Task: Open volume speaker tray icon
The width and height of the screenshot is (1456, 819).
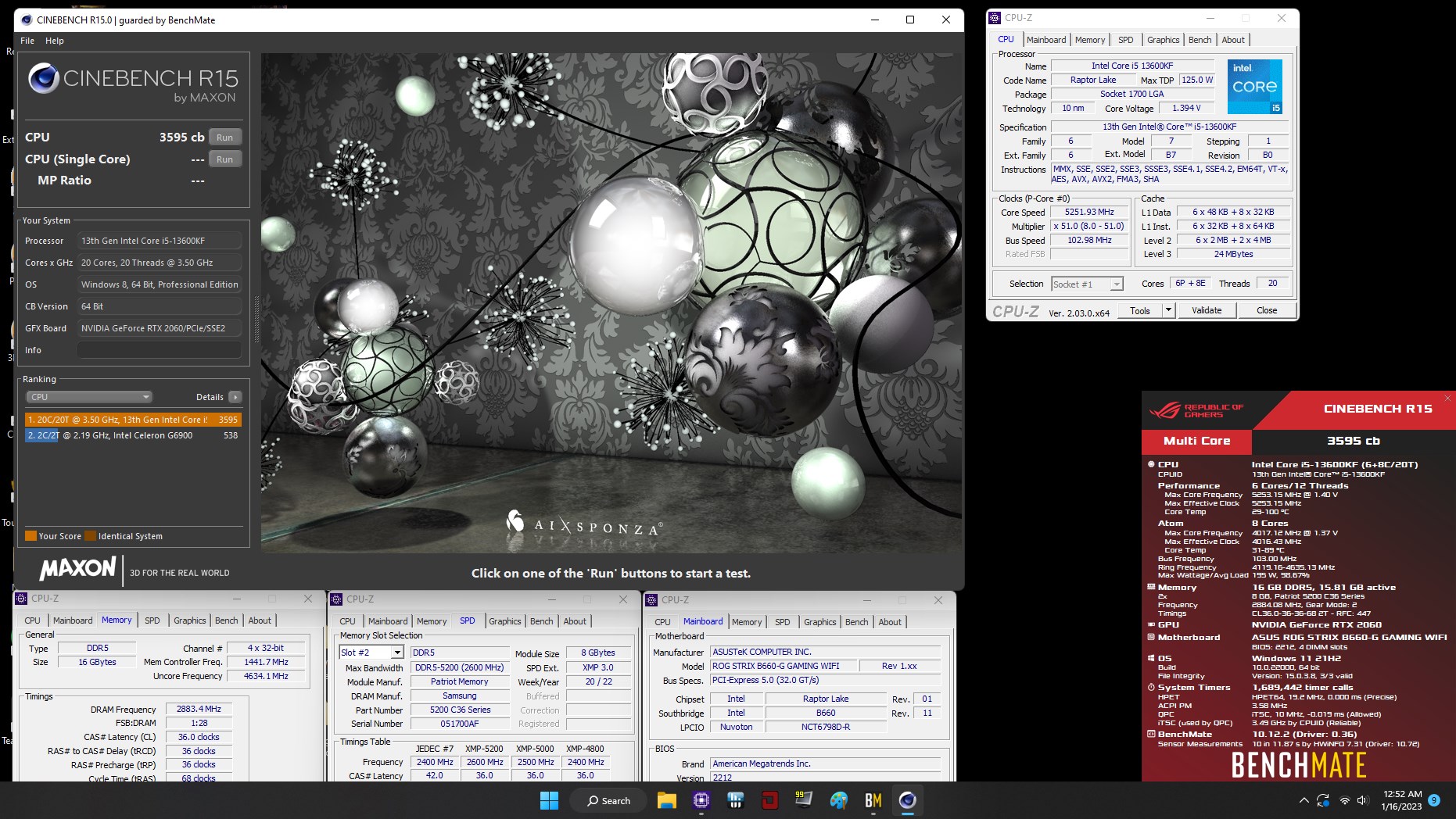Action: [1363, 800]
